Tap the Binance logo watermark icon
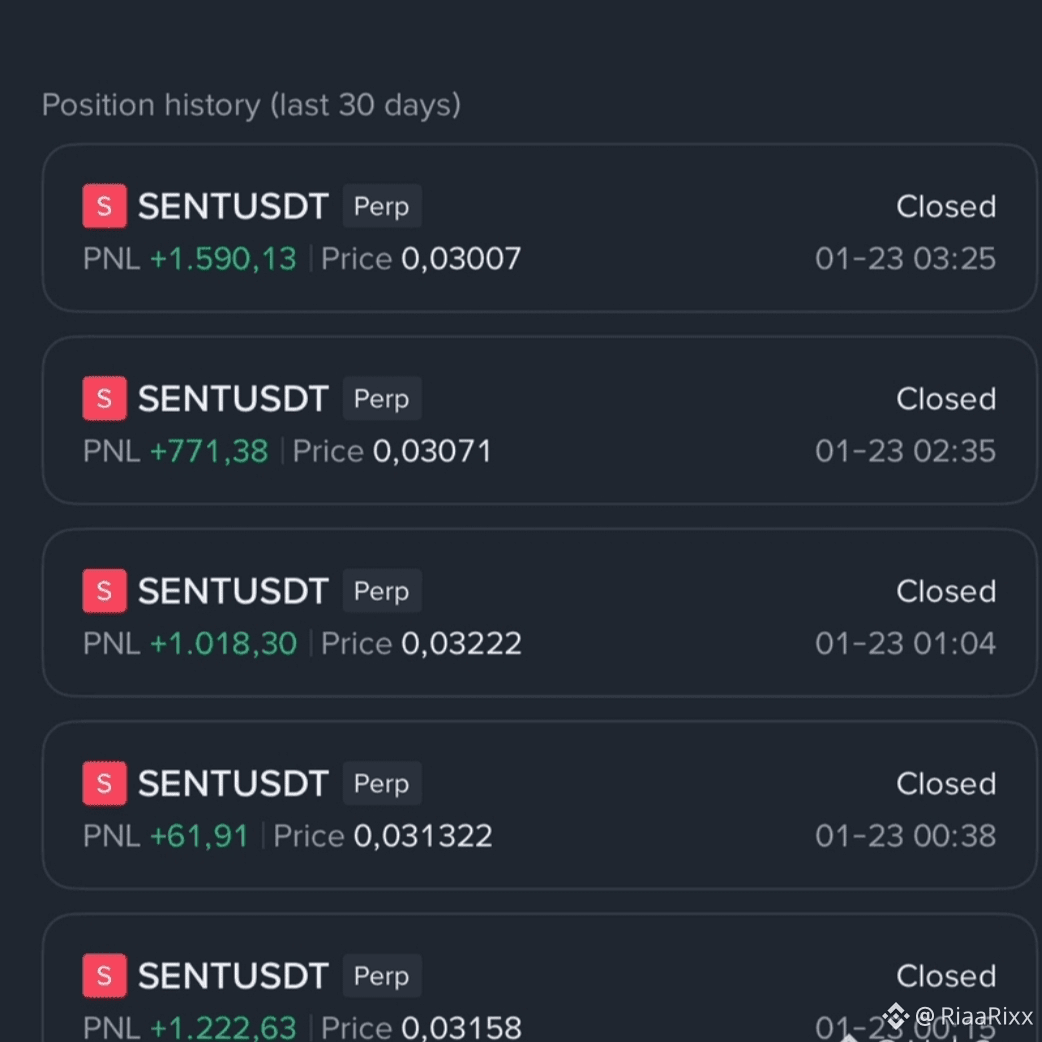The image size is (1042, 1042). [x=895, y=1016]
